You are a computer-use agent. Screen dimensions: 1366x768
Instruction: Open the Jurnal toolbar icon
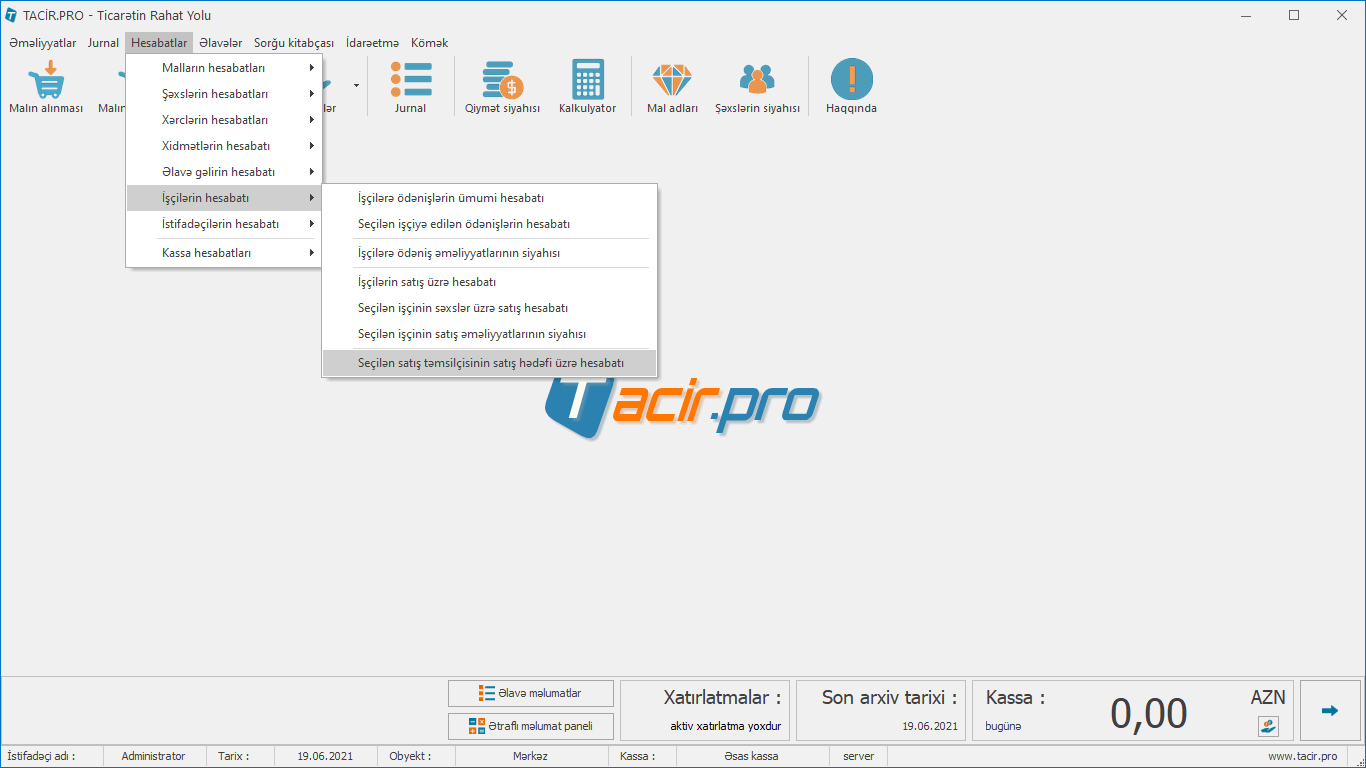click(410, 80)
